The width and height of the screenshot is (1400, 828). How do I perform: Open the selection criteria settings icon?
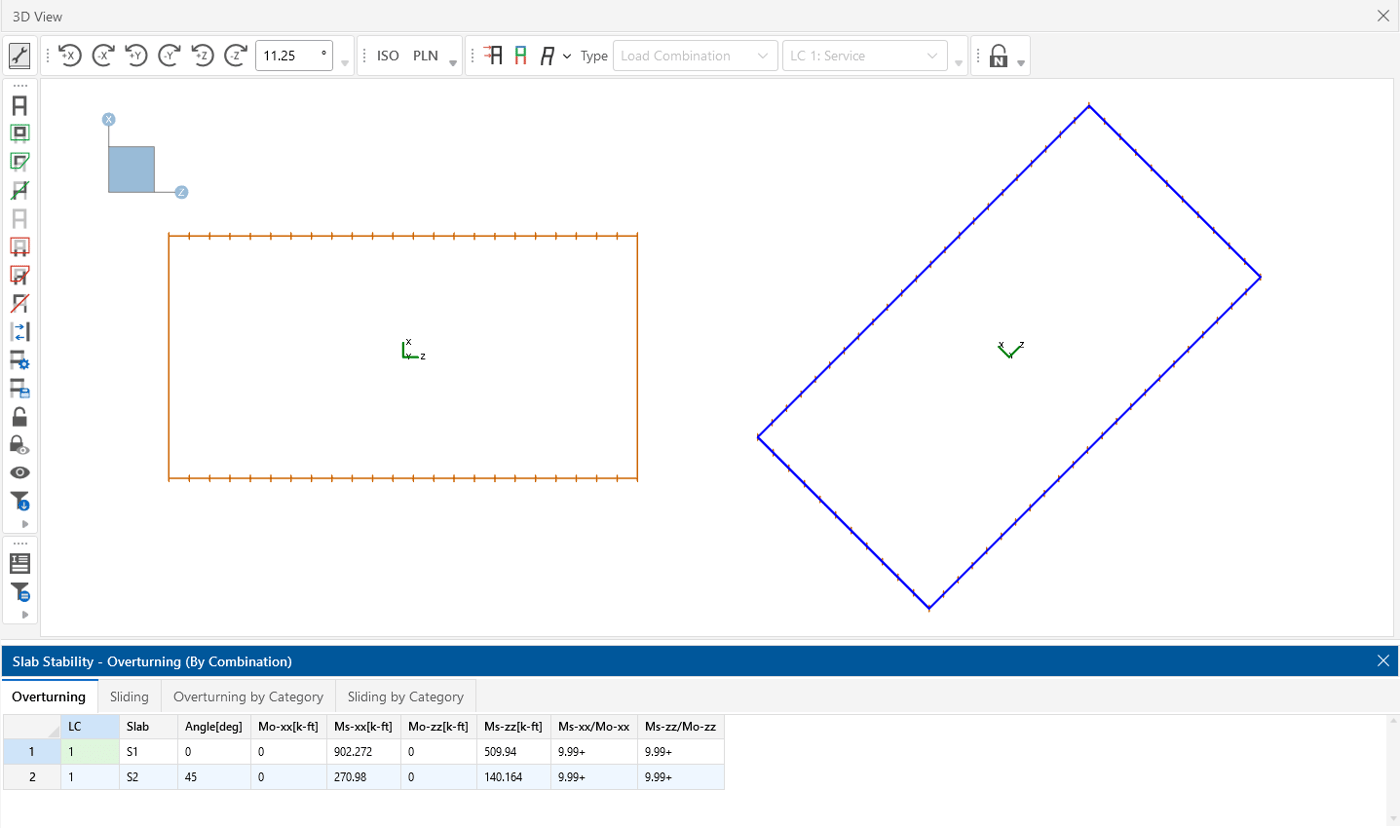[19, 361]
